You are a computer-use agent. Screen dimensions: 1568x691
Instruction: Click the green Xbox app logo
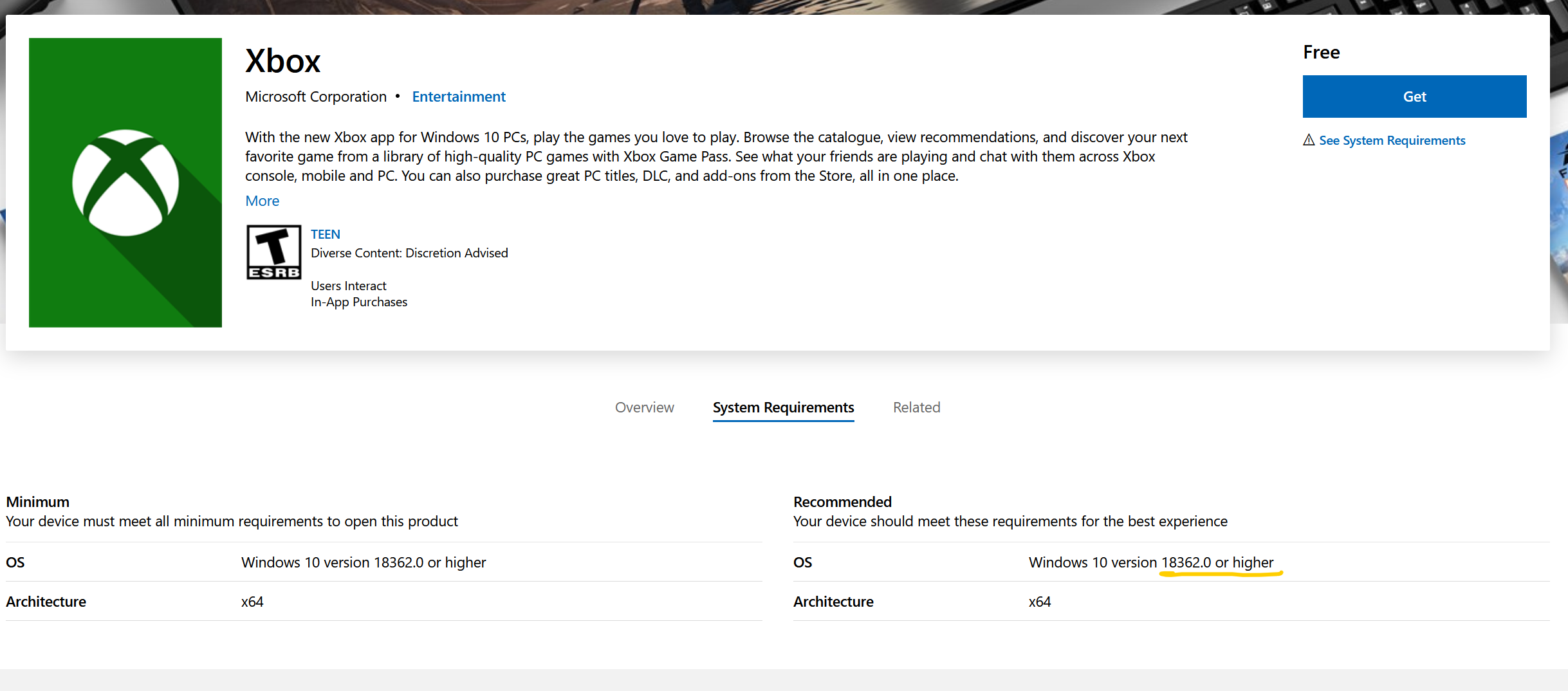click(x=125, y=183)
